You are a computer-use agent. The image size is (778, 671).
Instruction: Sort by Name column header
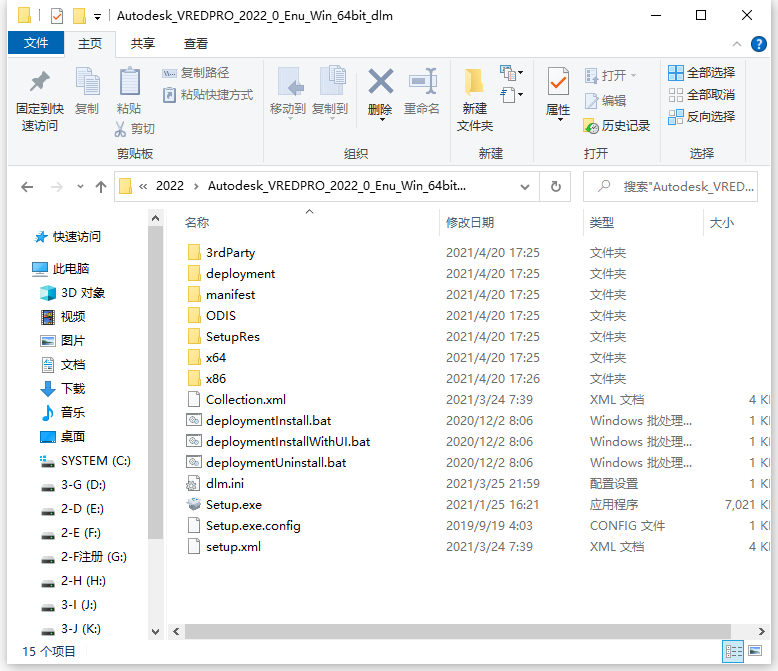pos(197,222)
